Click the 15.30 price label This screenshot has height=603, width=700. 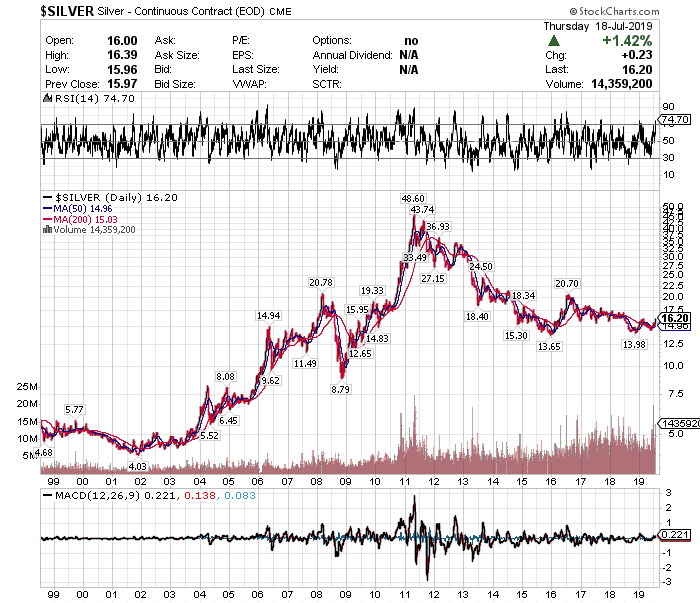[516, 336]
